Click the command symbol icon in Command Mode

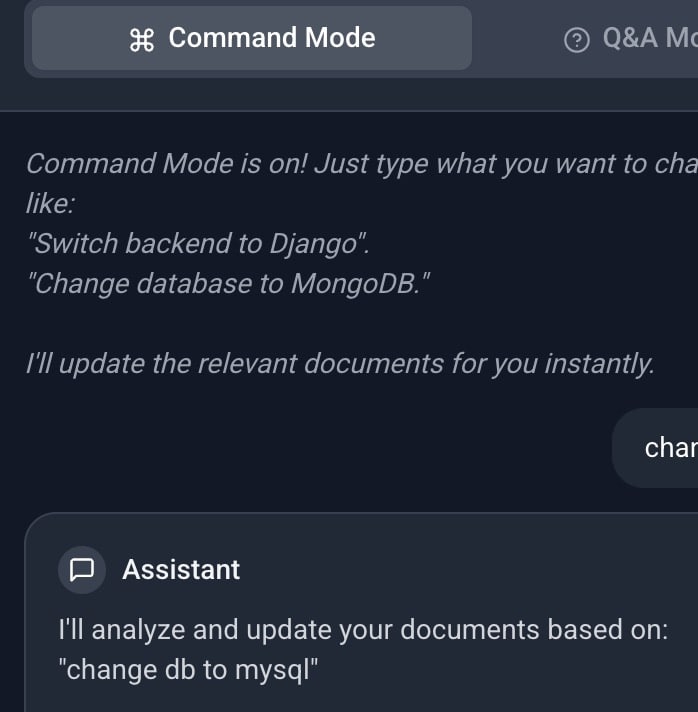(x=141, y=39)
